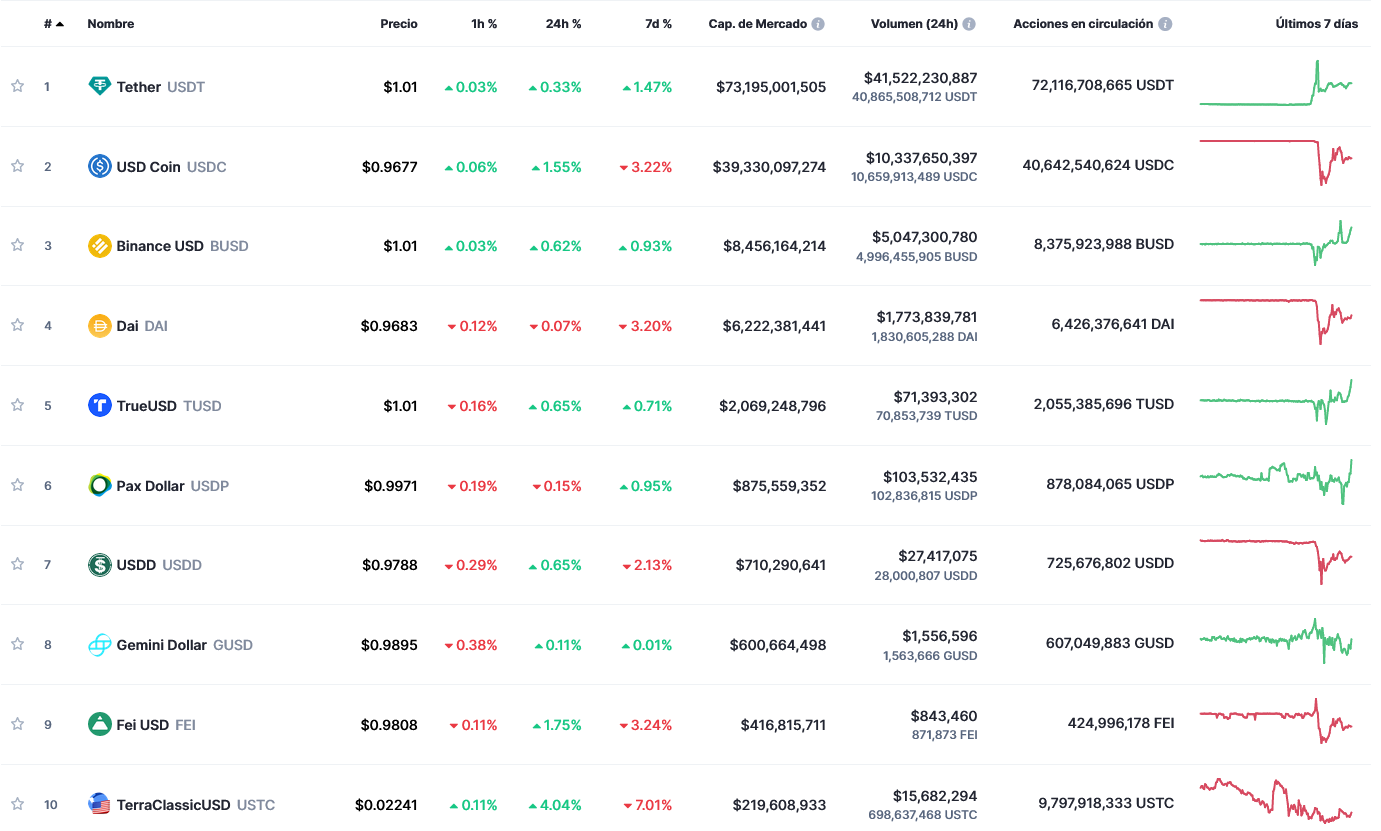Click the TerraClassicUSD flag logo

97,804
